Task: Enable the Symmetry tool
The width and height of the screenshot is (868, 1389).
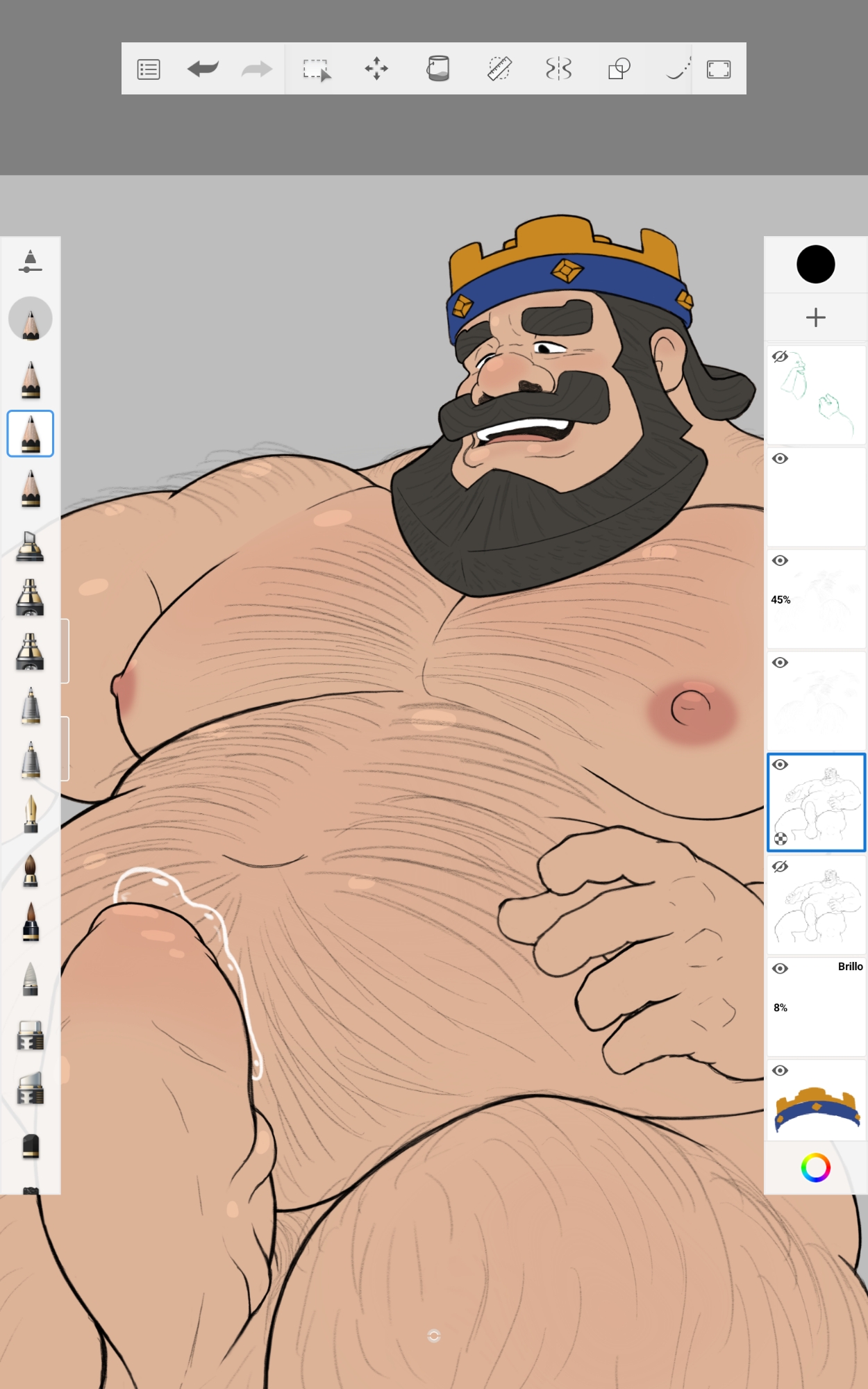Action: click(558, 69)
